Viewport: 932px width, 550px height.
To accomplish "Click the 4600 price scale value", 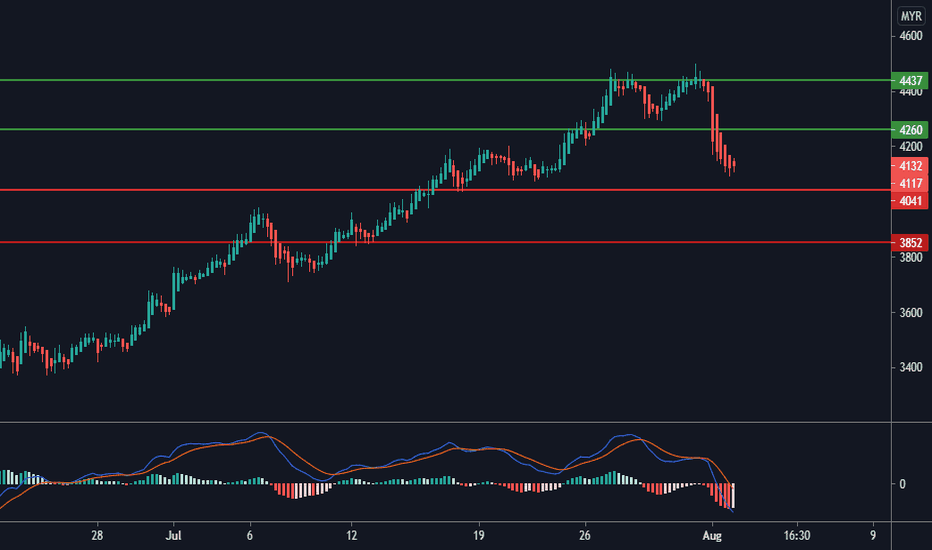I will [x=911, y=36].
